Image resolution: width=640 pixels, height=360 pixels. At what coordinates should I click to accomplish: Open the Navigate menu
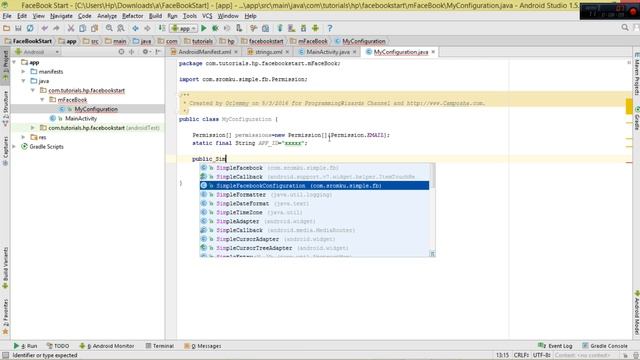(x=61, y=16)
